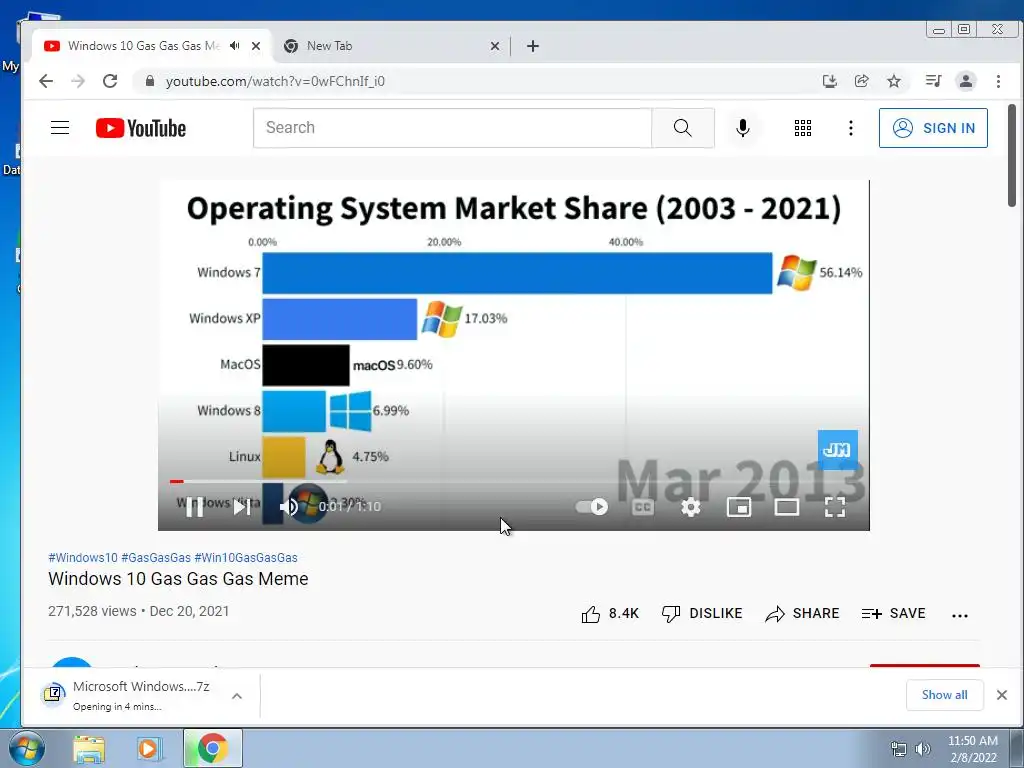
Task: Click the SIGN IN button
Action: [933, 128]
